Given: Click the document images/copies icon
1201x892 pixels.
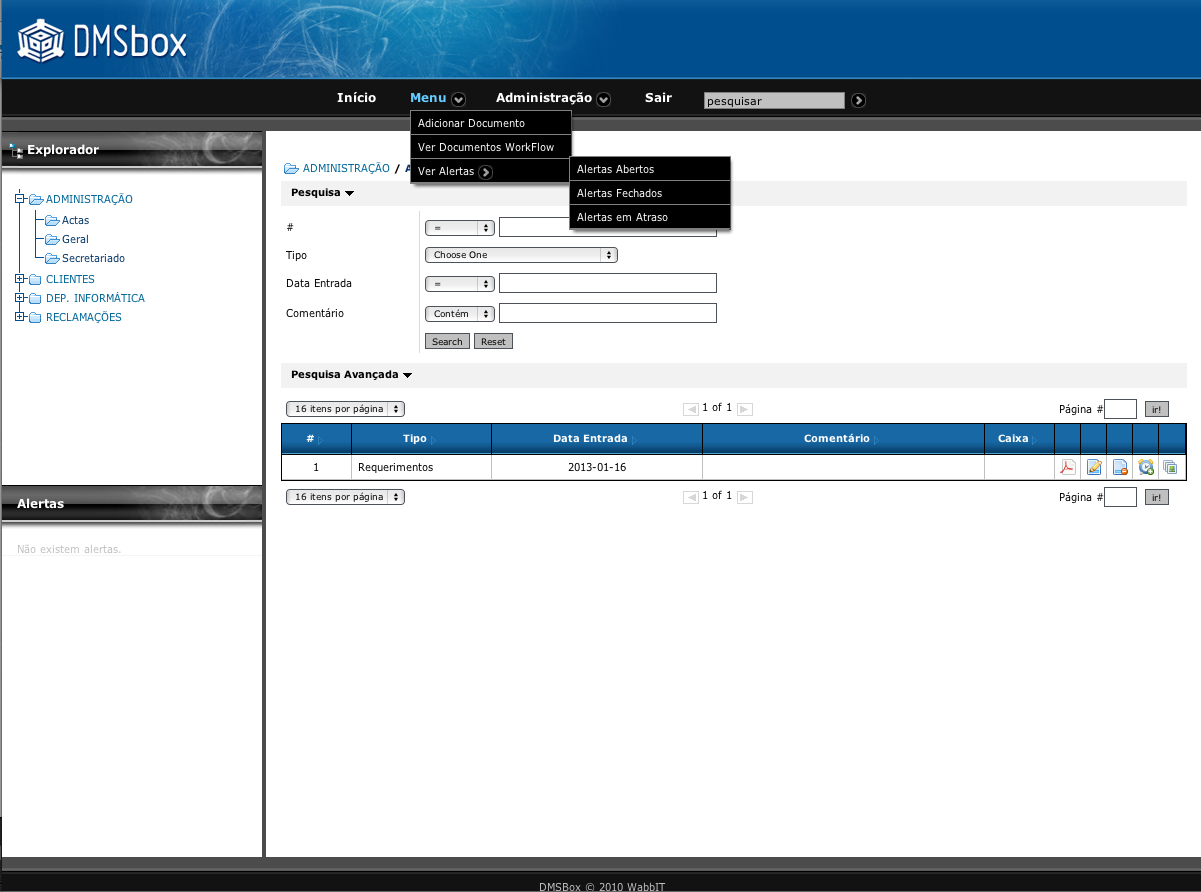Looking at the screenshot, I should (1170, 467).
